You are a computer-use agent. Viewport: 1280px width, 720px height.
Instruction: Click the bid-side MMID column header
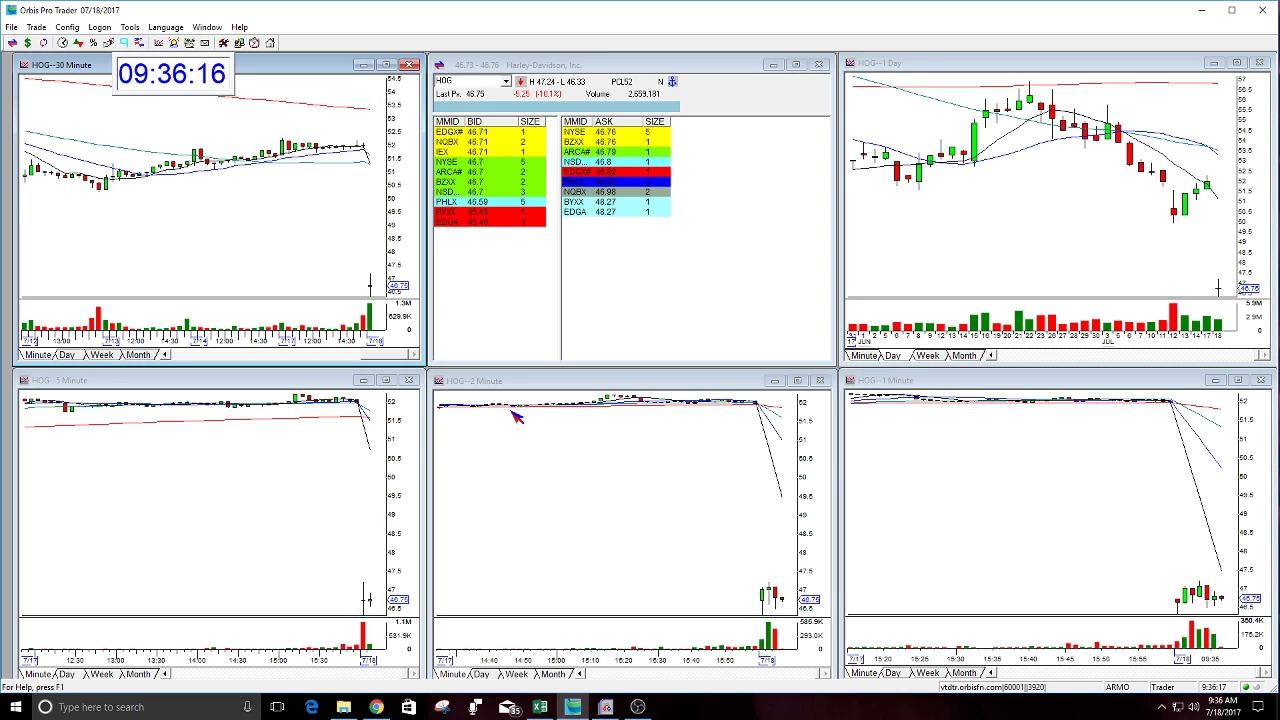point(447,122)
